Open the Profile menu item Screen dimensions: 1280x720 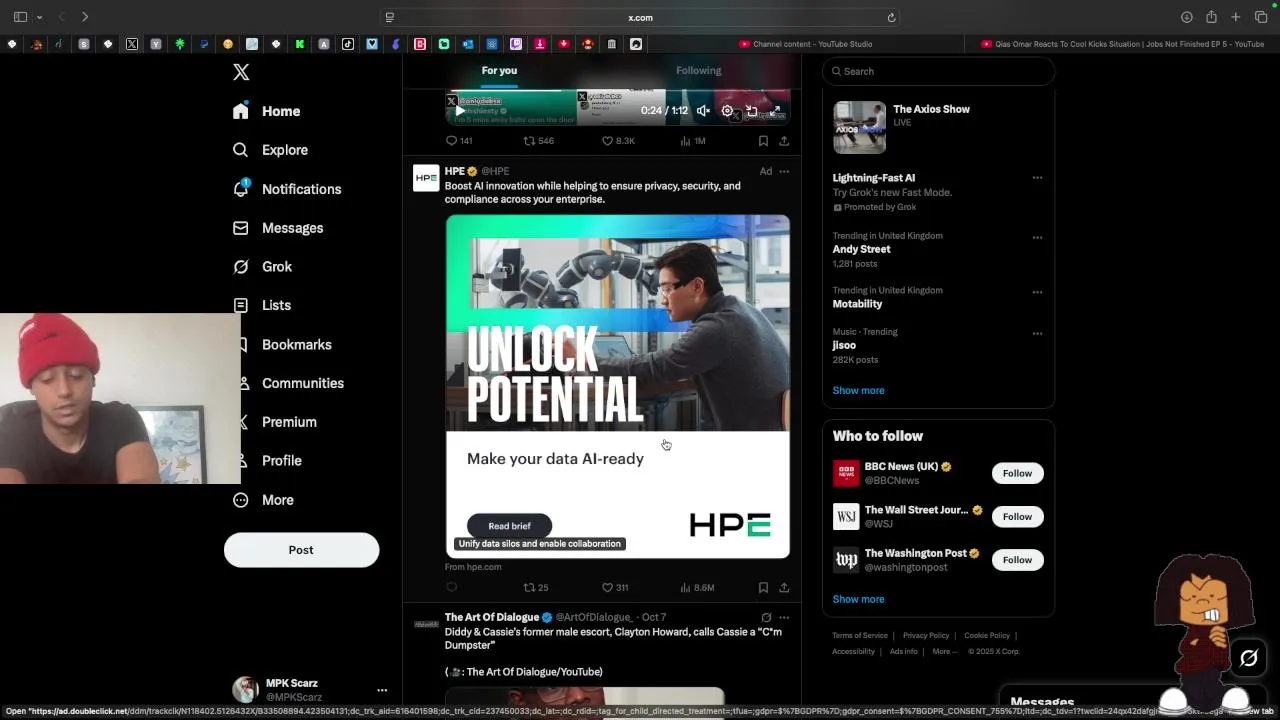point(282,461)
